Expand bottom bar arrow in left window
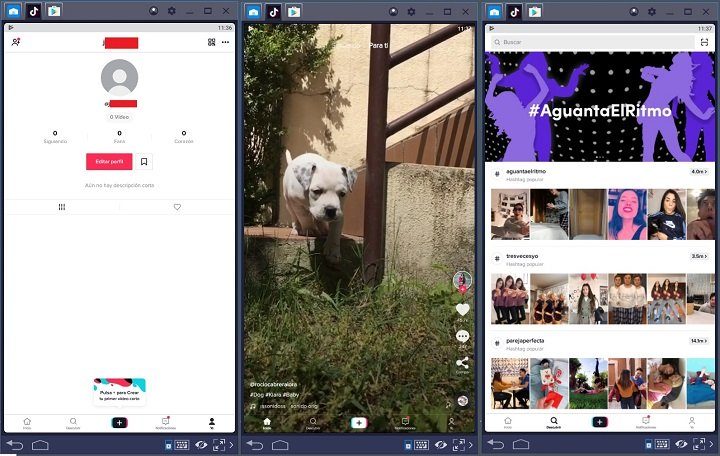720x456 pixels. (x=231, y=445)
